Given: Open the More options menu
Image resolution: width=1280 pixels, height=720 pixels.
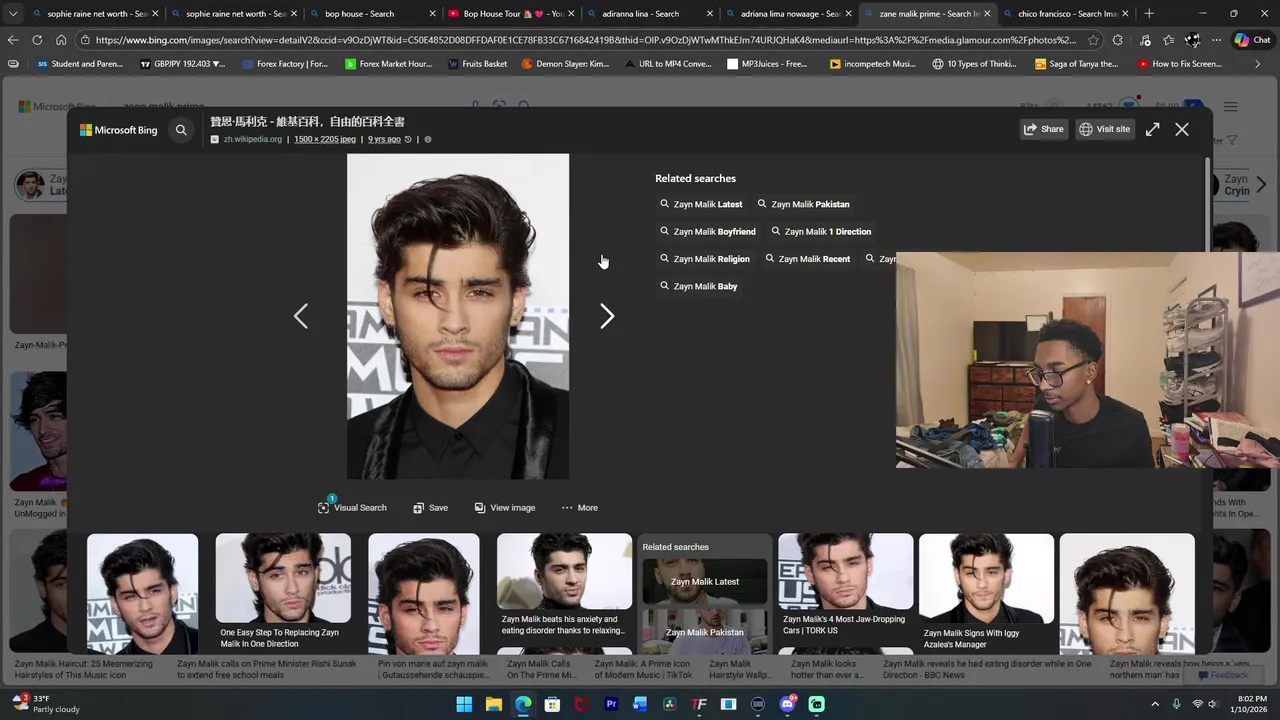Looking at the screenshot, I should tap(579, 508).
